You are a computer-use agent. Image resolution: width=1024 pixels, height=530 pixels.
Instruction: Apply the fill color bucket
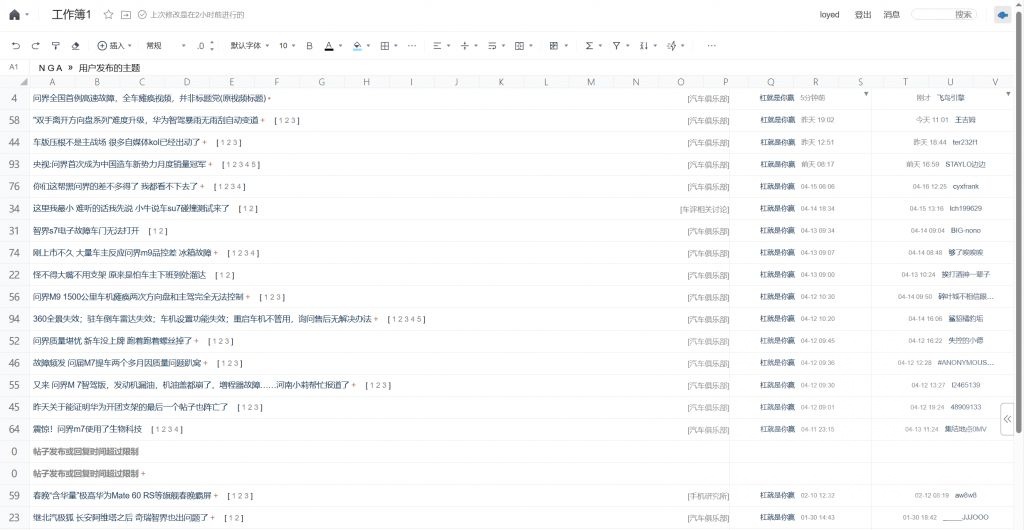click(357, 46)
